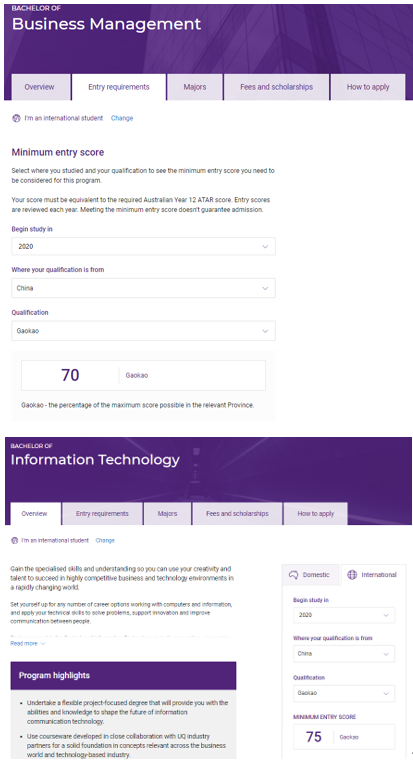
Task: Switch to International student view
Action: pos(373,575)
